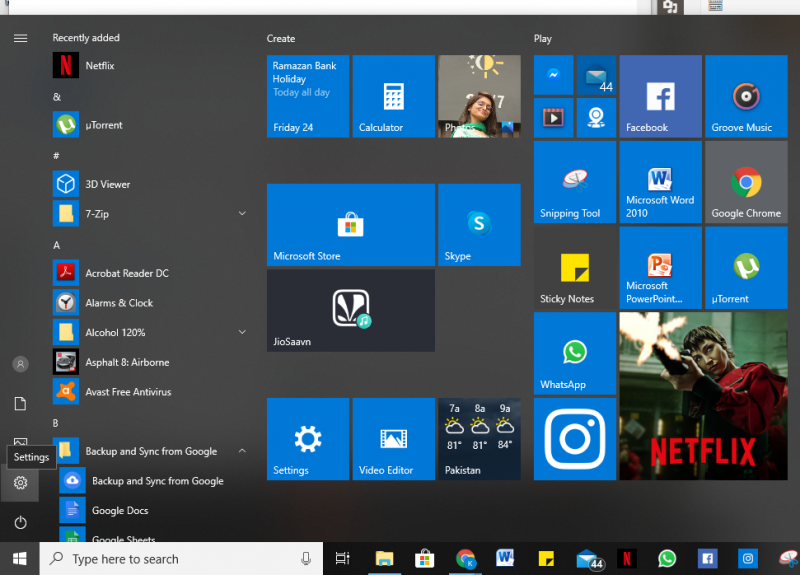Viewport: 800px width, 575px height.
Task: Open the WhatsApp tile
Action: tap(574, 353)
